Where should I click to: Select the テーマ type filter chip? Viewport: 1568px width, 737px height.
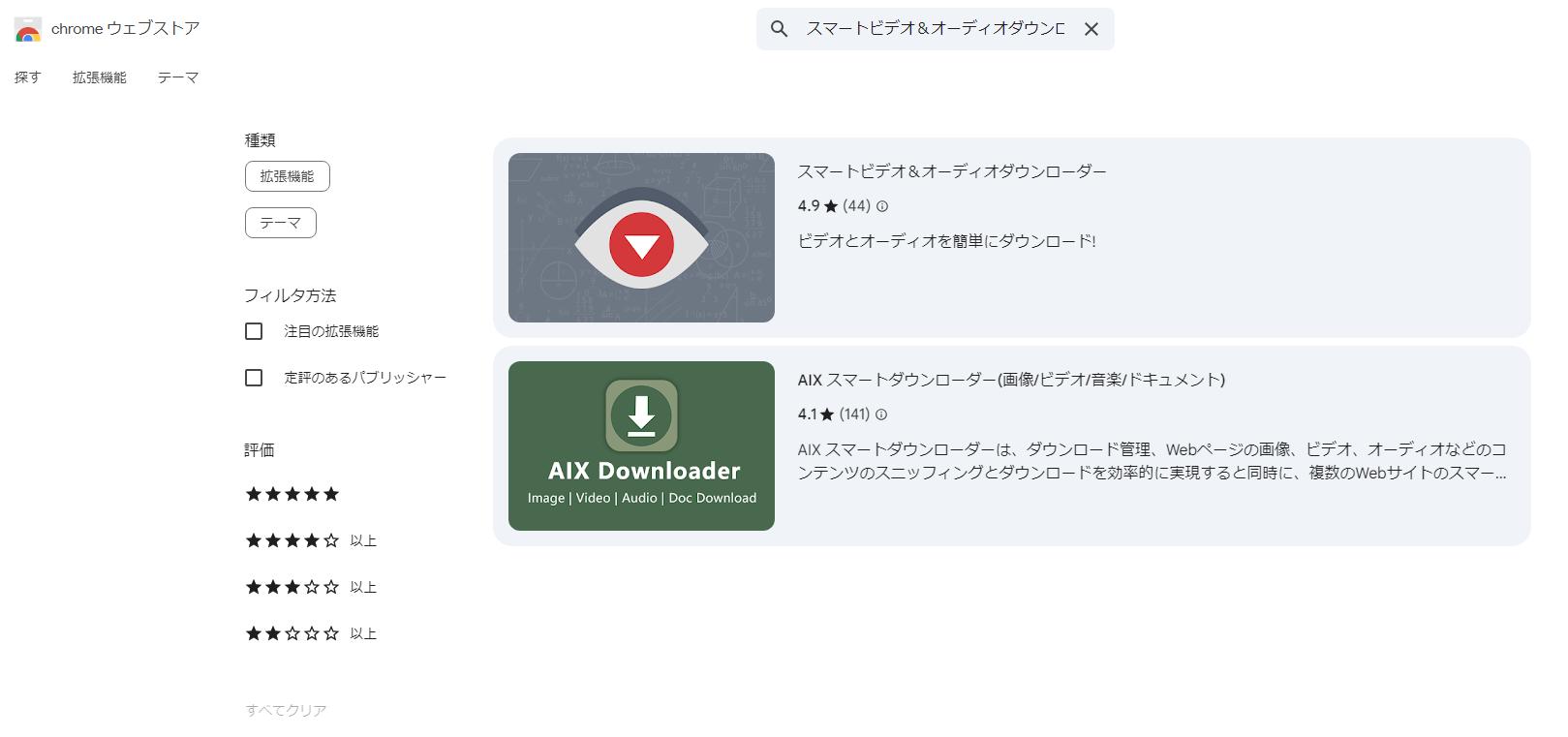[x=281, y=223]
